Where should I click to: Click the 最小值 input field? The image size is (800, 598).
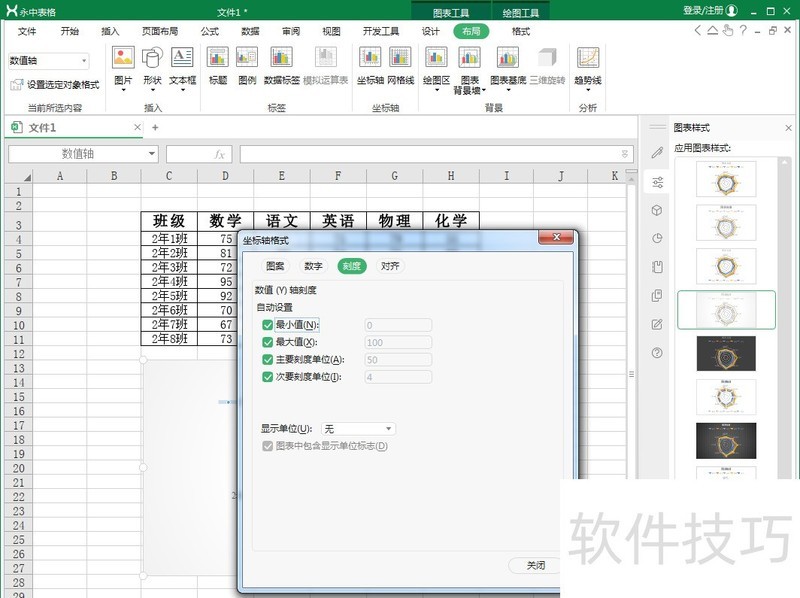(x=398, y=325)
